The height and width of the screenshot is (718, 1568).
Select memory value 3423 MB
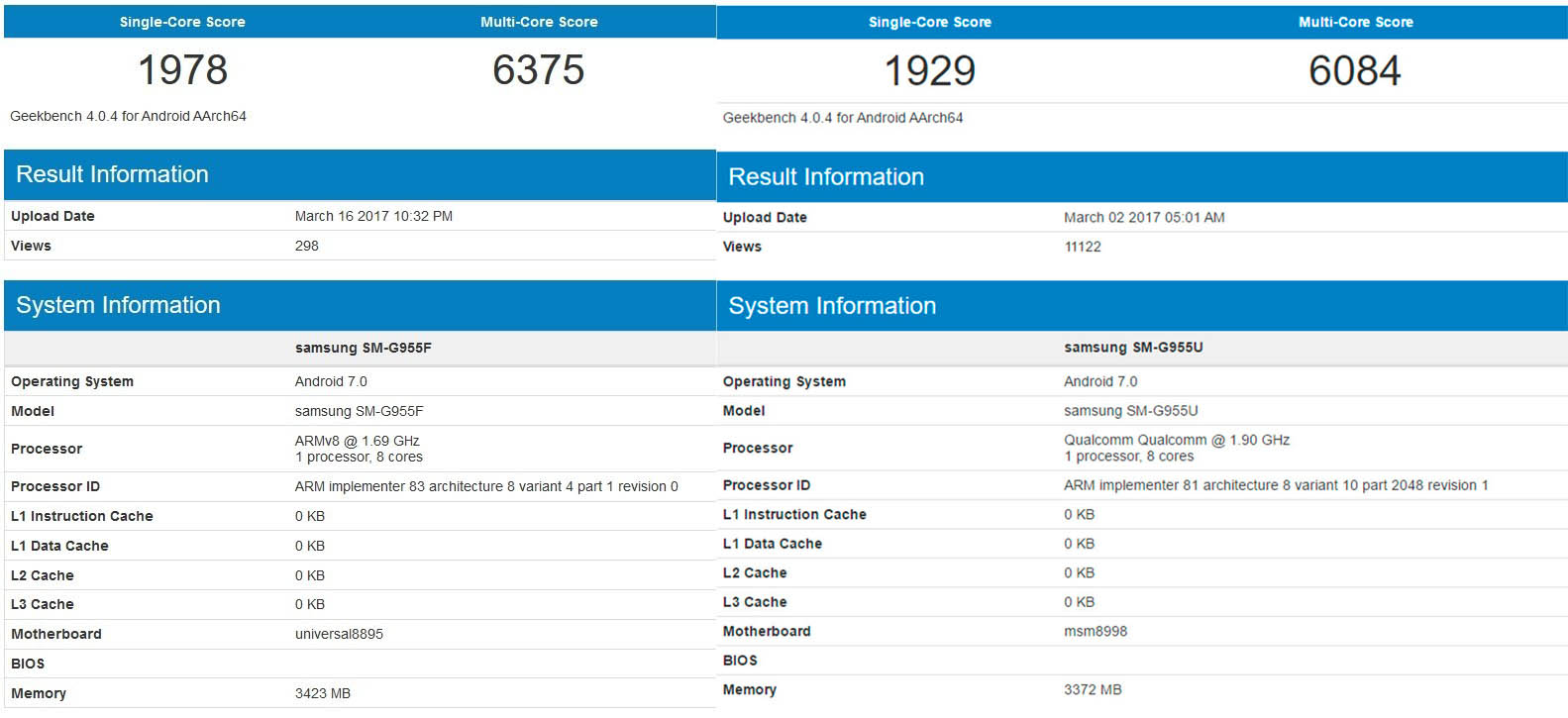pos(323,693)
